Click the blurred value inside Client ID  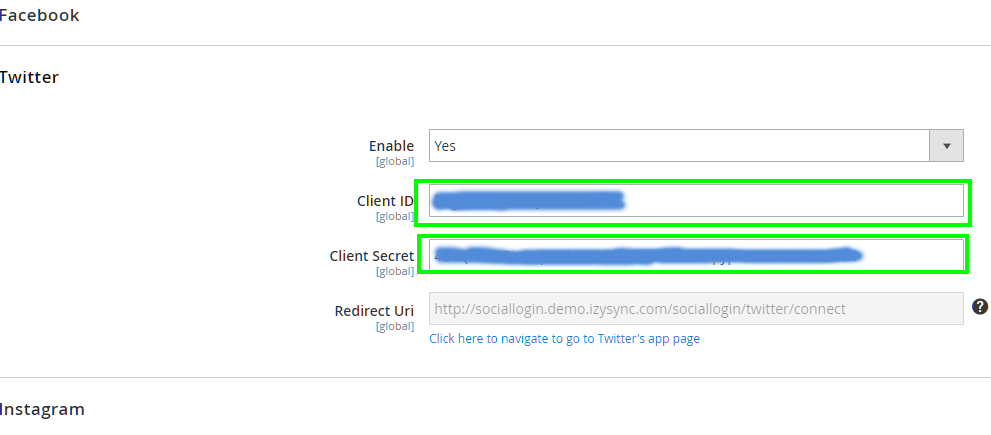528,201
